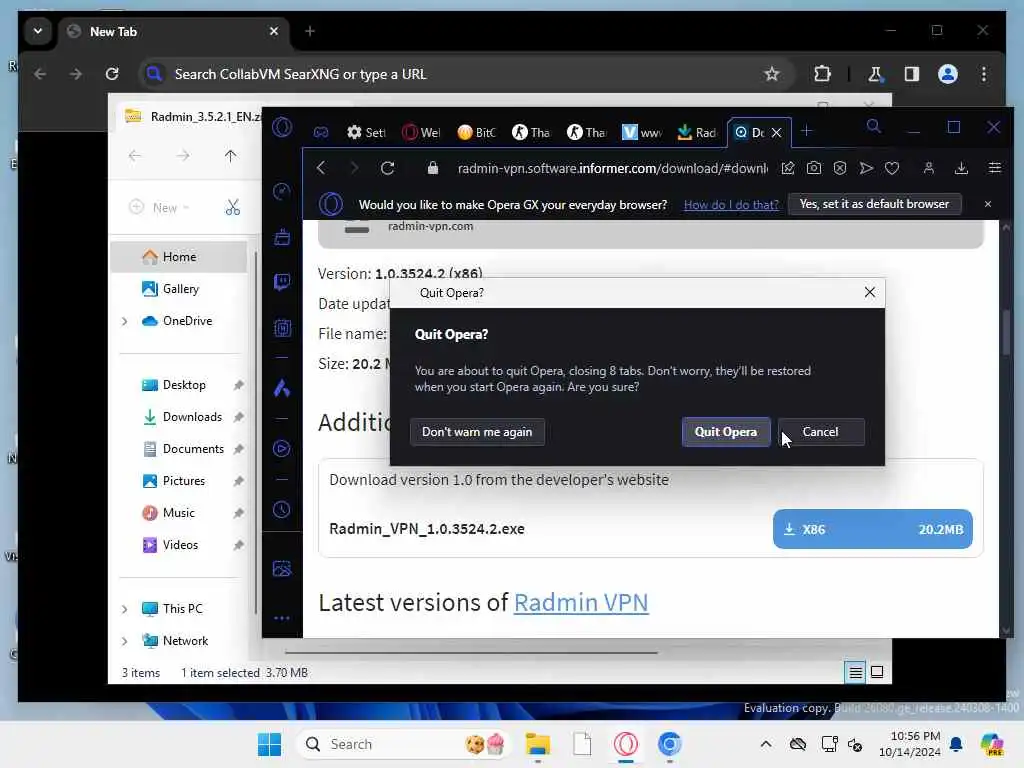Select Home in File Explorer sidebar
Image resolution: width=1024 pixels, height=768 pixels.
point(178,257)
